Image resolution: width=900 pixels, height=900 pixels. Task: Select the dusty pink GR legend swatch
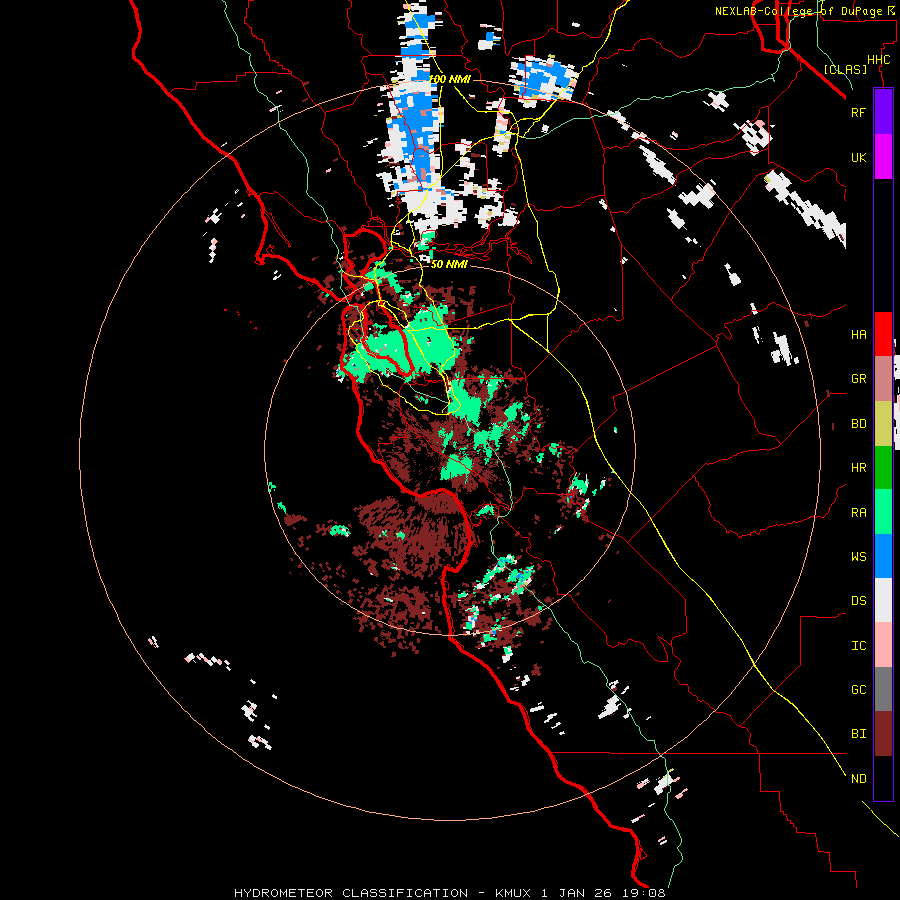click(x=883, y=379)
